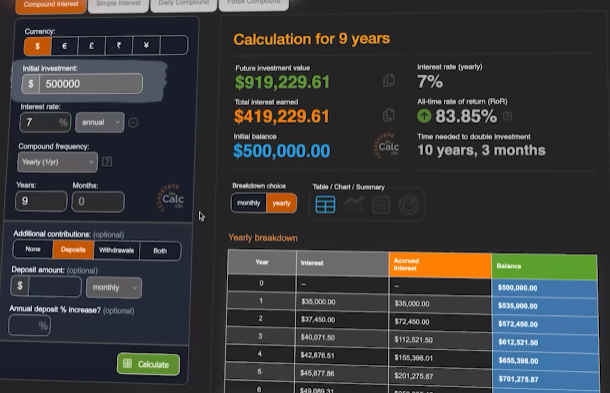This screenshot has height=393, width=610.
Task: Select Both for additional contributions
Action: pos(160,251)
